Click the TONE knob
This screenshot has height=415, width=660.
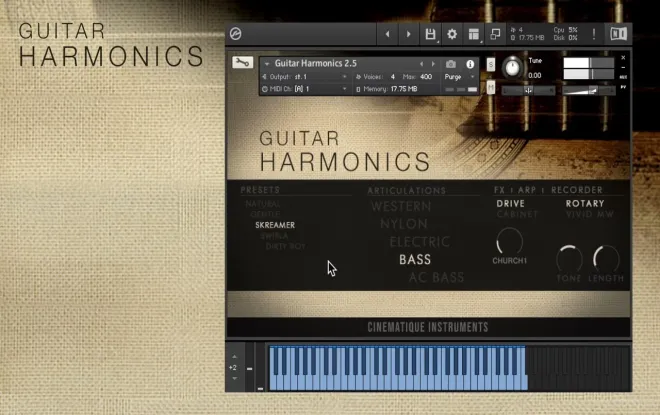point(569,259)
